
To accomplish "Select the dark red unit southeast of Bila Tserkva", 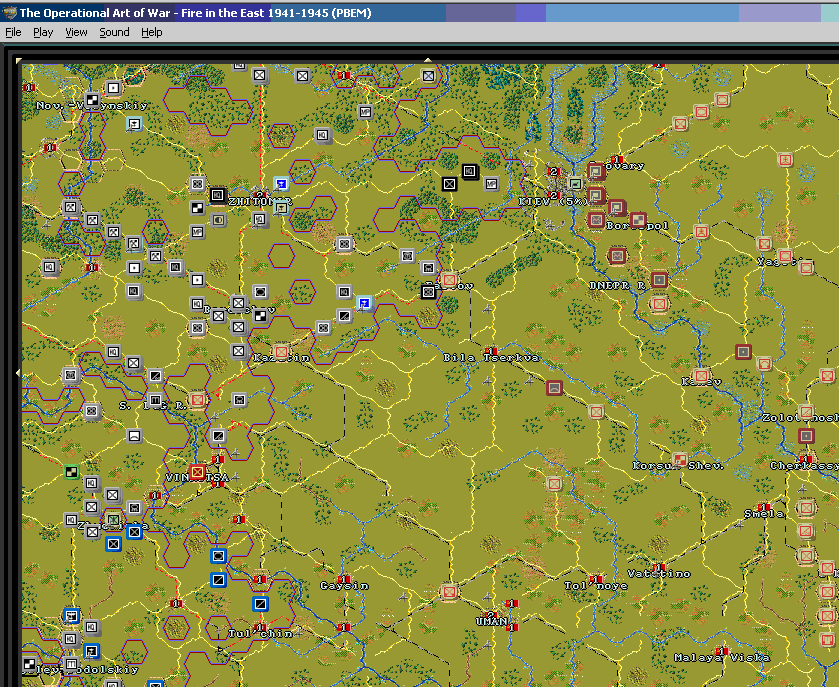I will pyautogui.click(x=554, y=388).
